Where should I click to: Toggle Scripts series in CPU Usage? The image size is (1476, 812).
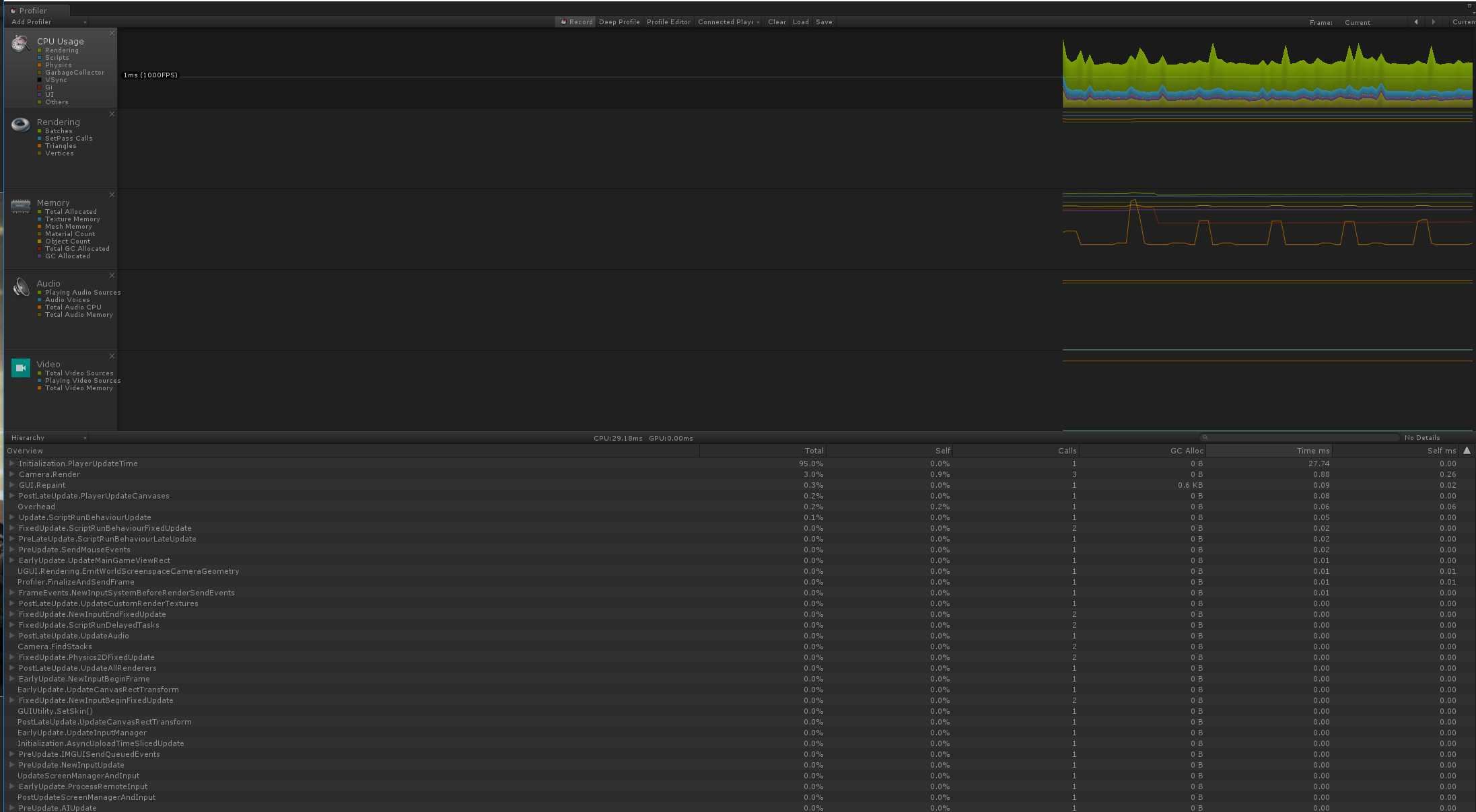(53, 58)
